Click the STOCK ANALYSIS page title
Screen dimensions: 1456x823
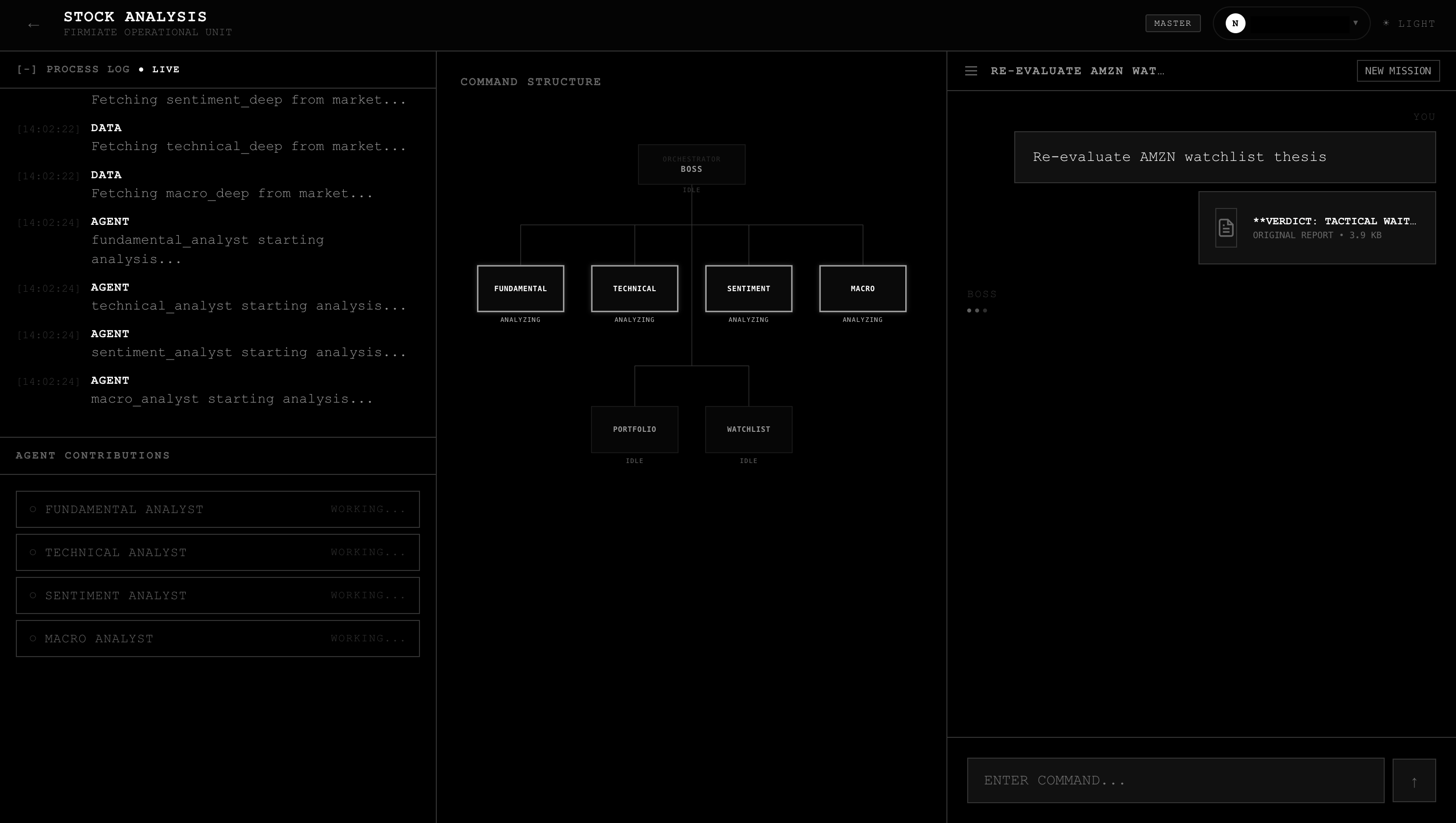tap(136, 17)
